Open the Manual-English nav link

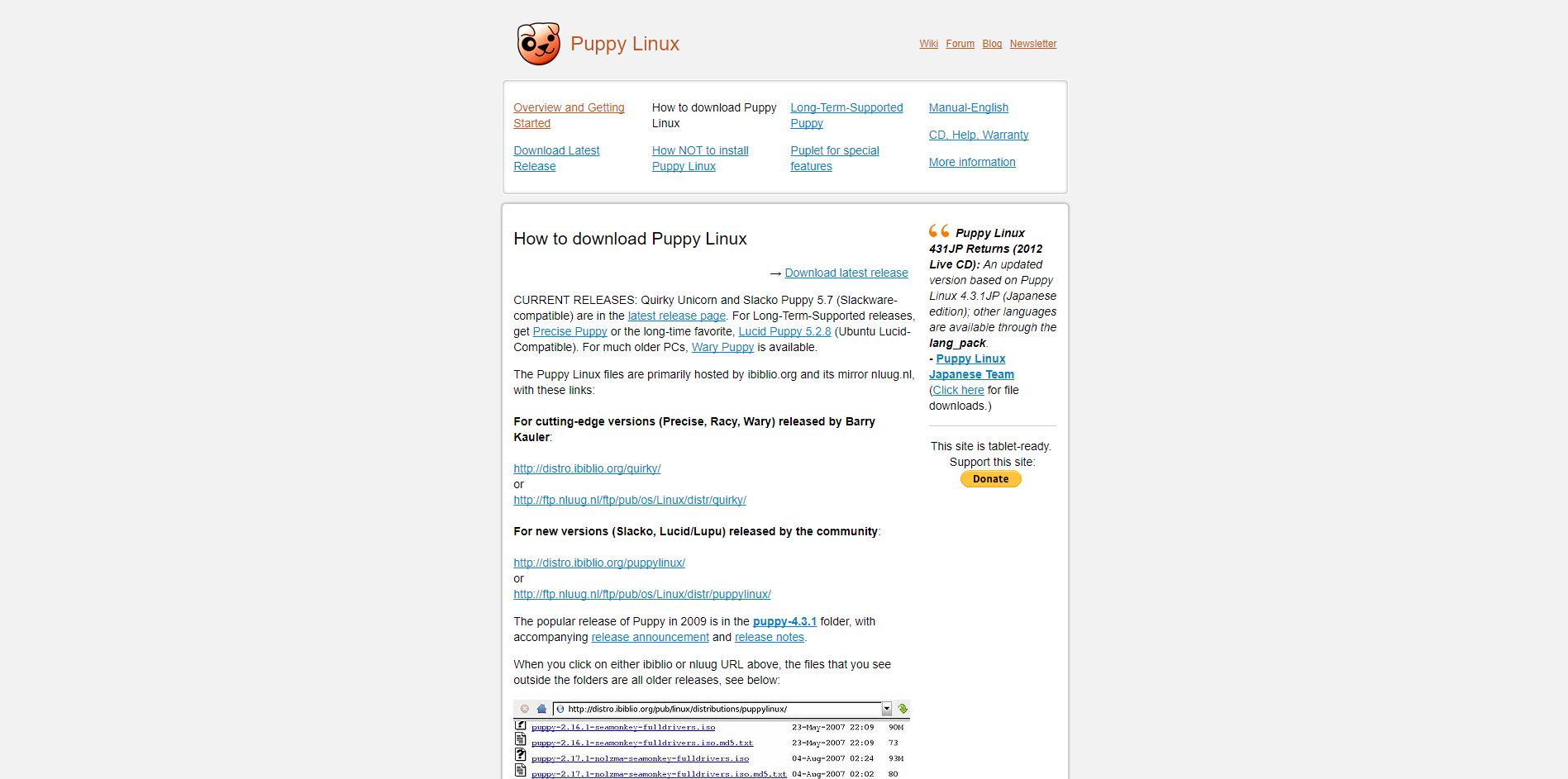[x=969, y=107]
